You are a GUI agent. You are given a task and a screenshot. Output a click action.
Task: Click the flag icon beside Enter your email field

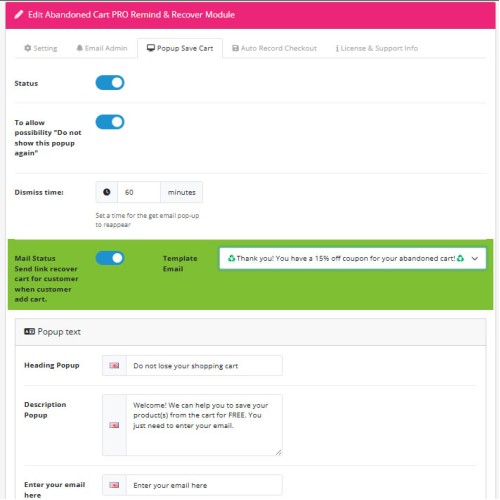[114, 485]
